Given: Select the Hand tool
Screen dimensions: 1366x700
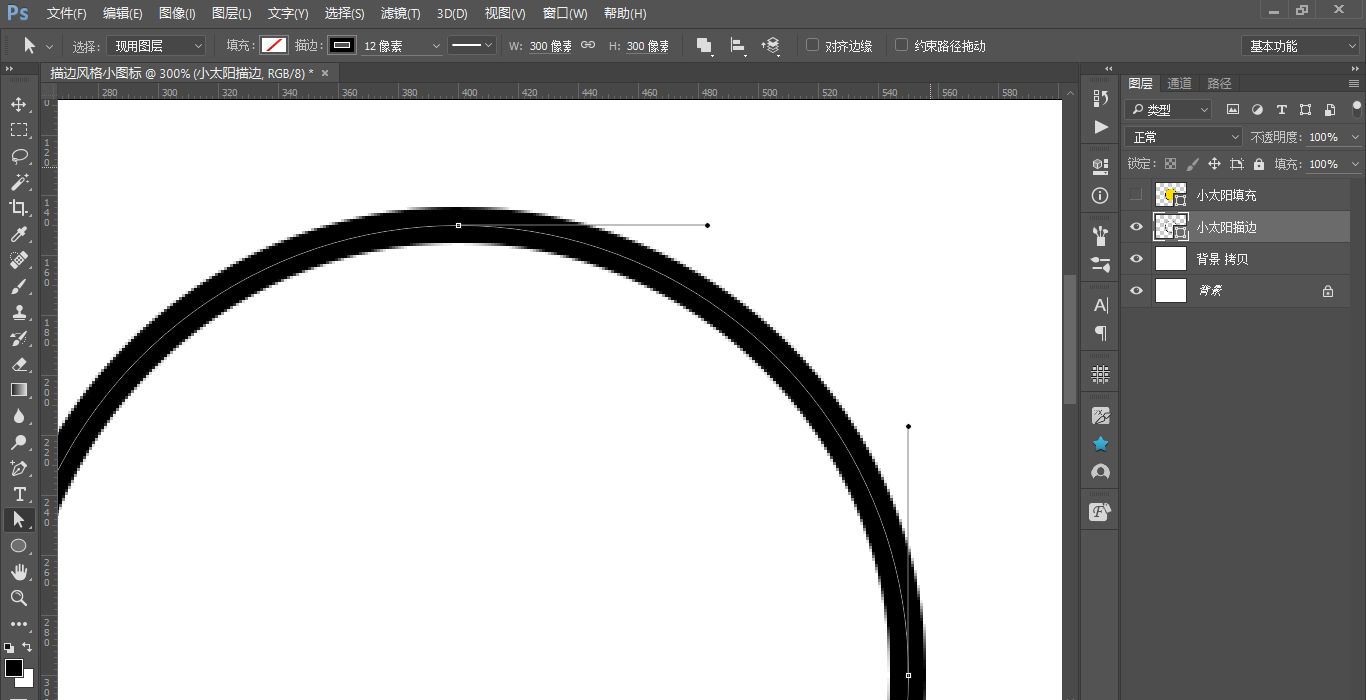Looking at the screenshot, I should [x=18, y=572].
